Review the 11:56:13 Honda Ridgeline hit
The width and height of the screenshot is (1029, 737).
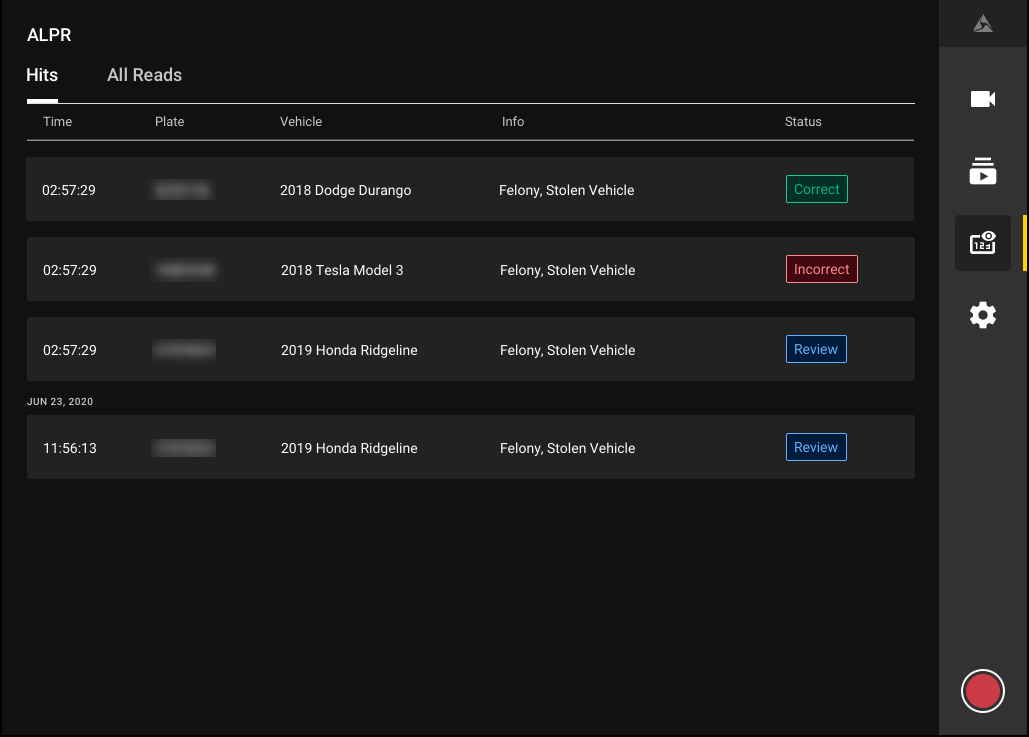(x=816, y=447)
